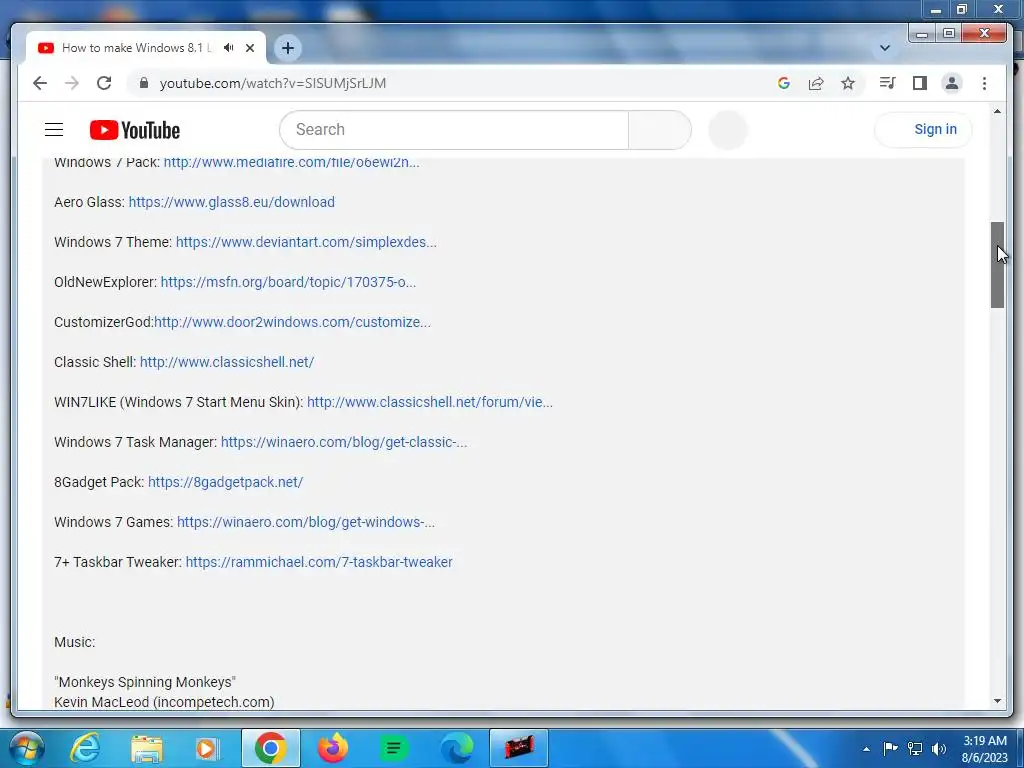Maximize the Chrome window
The width and height of the screenshot is (1024, 768).
click(x=948, y=33)
